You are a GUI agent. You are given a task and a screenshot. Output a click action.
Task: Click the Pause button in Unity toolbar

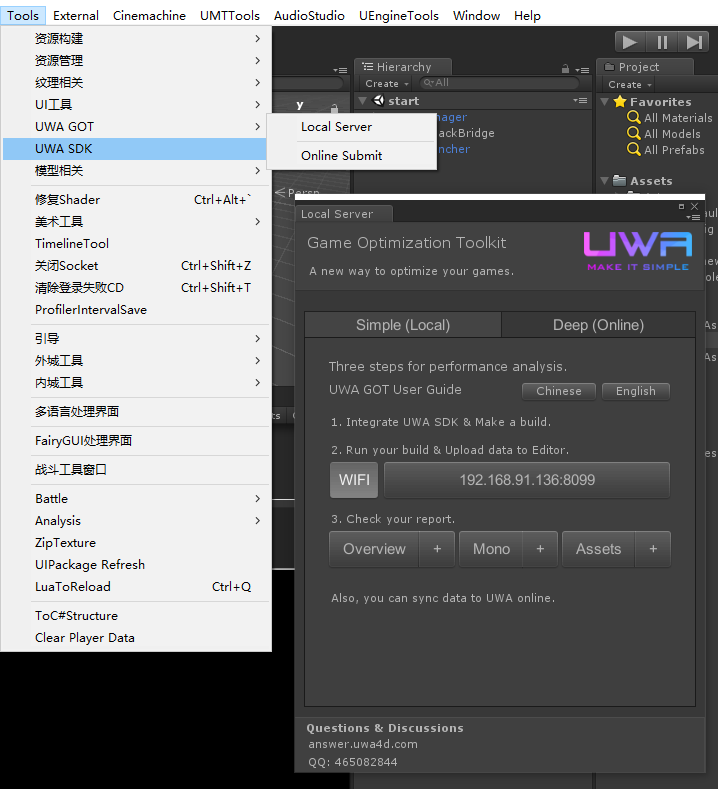pos(662,42)
